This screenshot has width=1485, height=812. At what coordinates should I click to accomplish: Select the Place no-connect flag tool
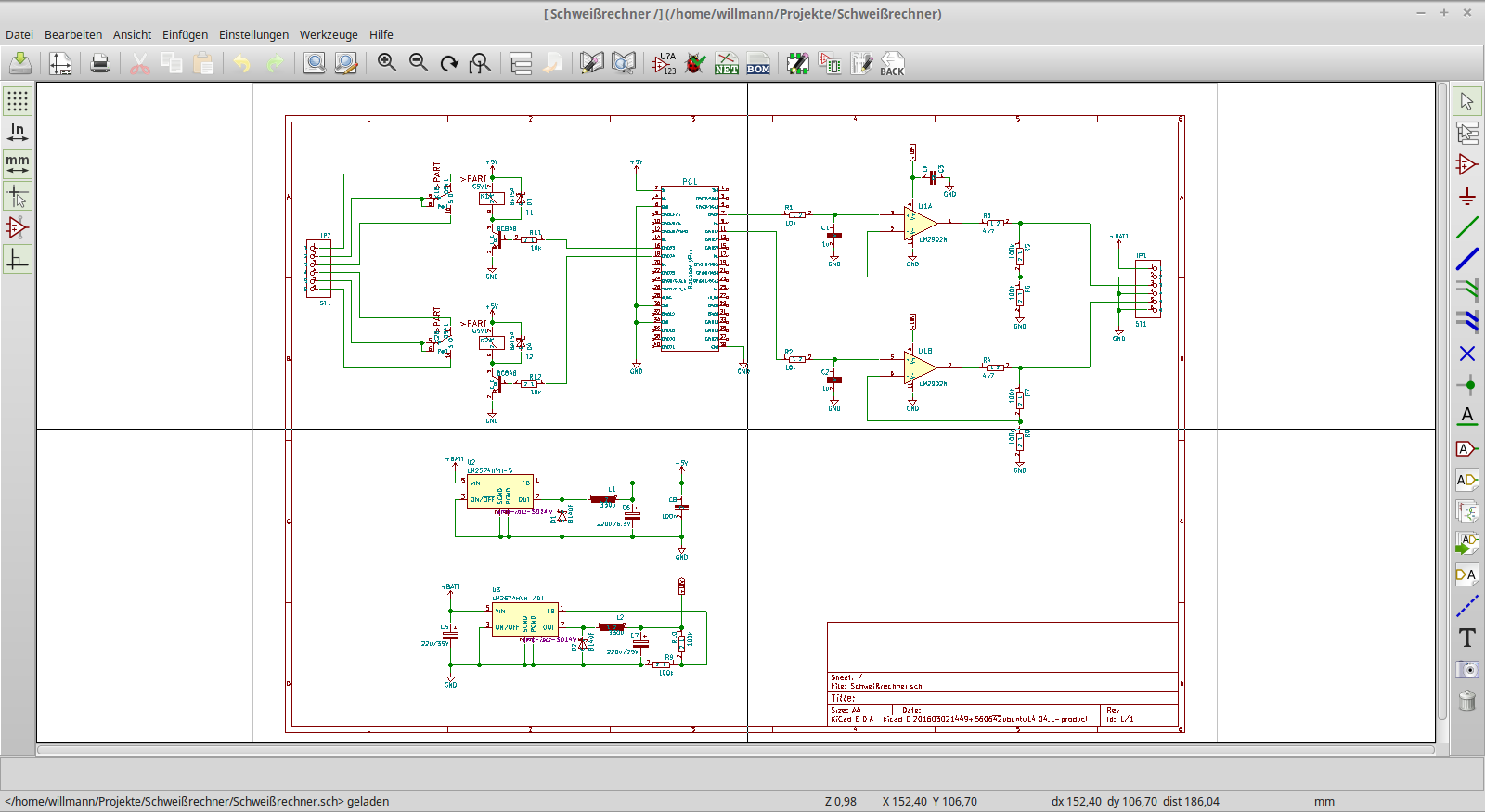[x=1466, y=354]
